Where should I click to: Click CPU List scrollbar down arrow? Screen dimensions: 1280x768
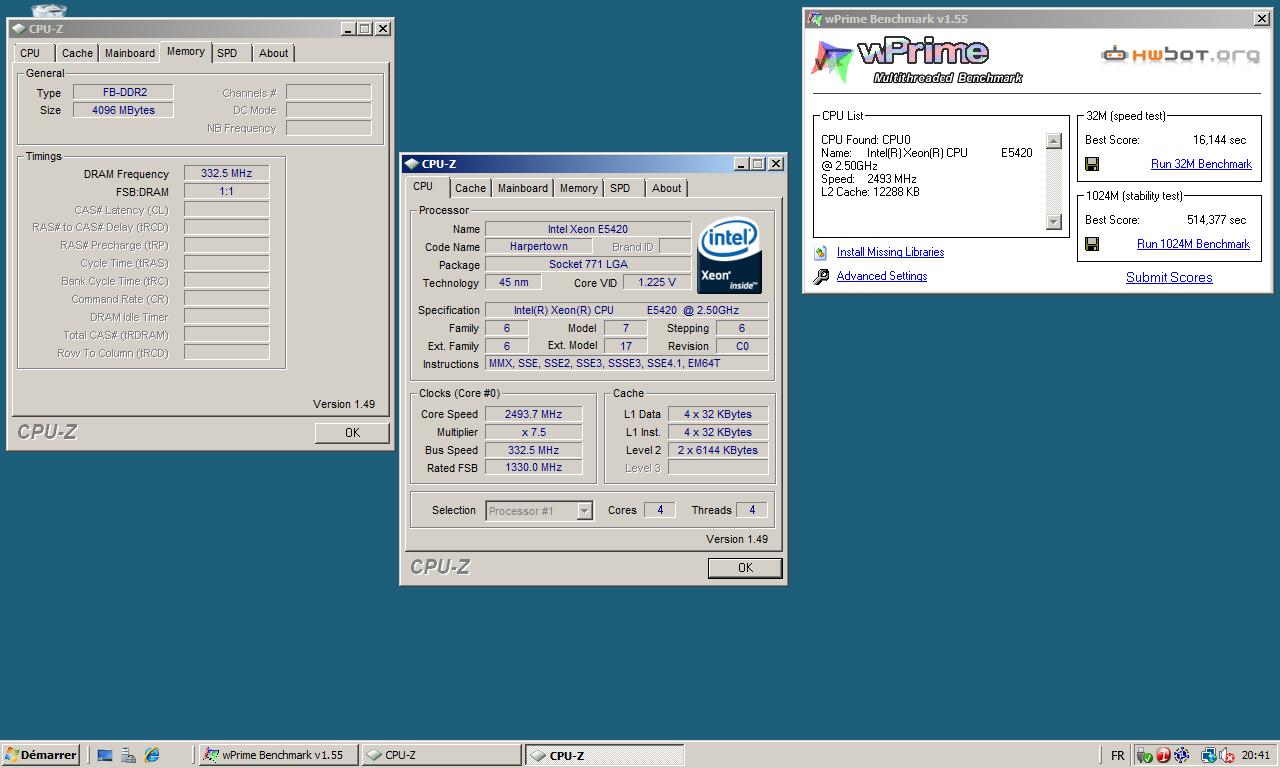pyautogui.click(x=1053, y=222)
